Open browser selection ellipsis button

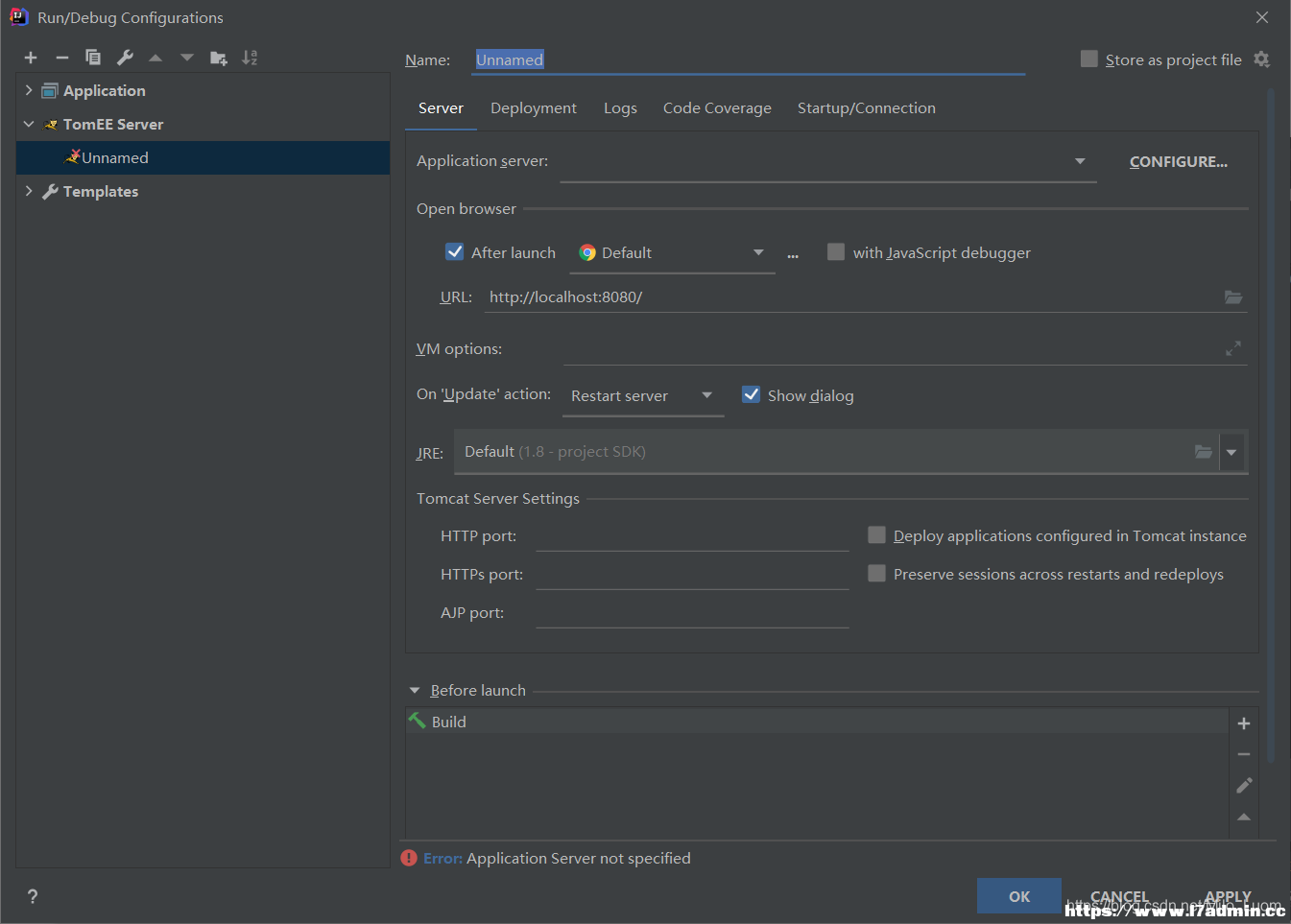[793, 254]
